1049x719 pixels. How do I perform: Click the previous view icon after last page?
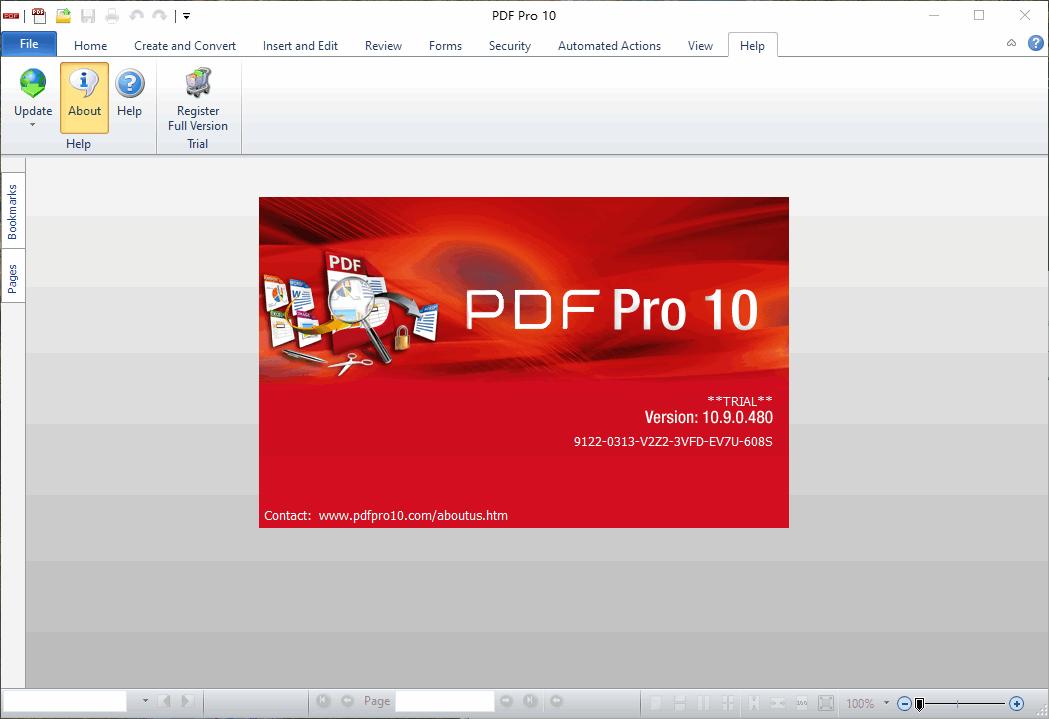556,700
